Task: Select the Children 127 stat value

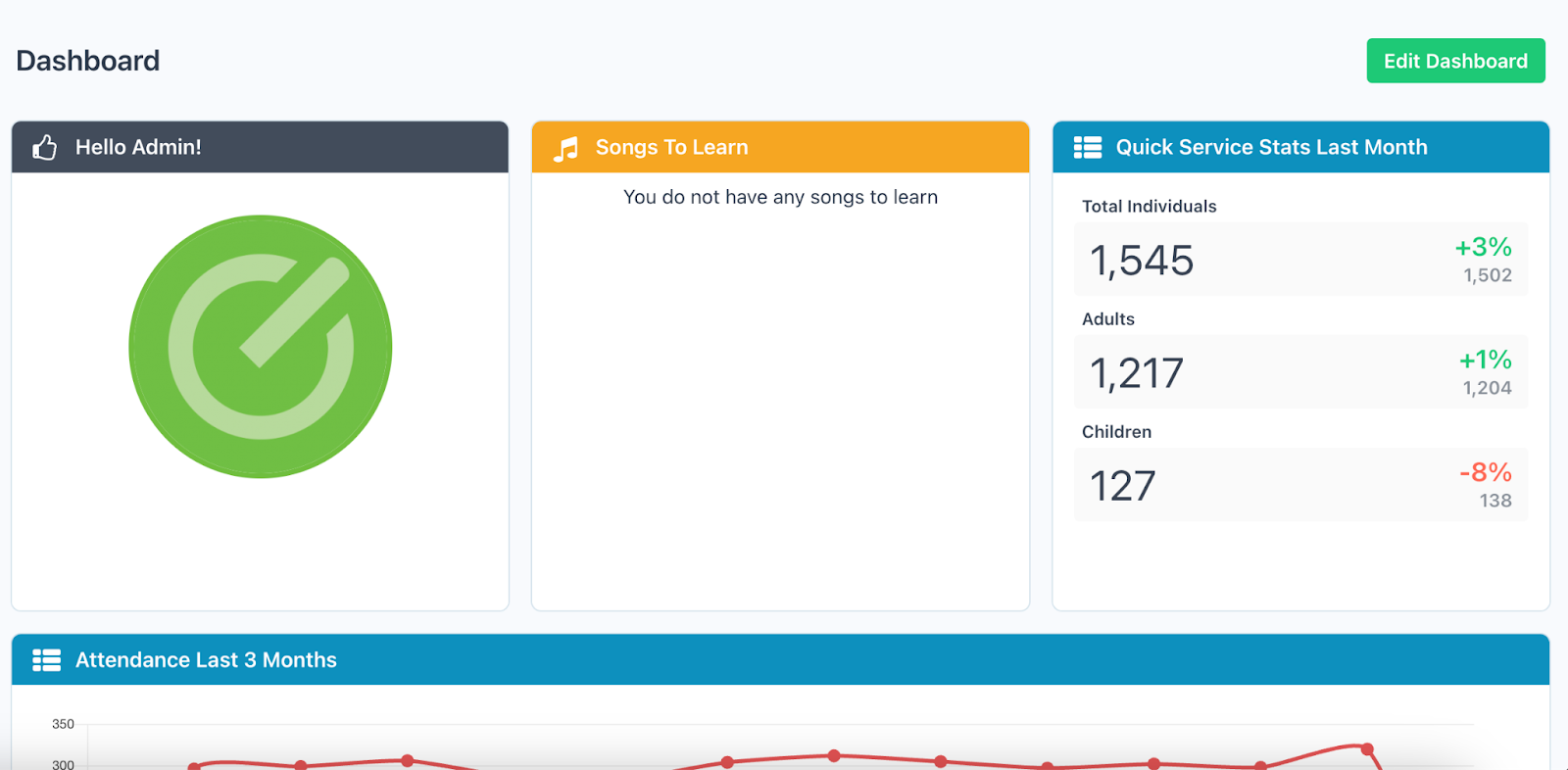Action: pyautogui.click(x=1123, y=486)
